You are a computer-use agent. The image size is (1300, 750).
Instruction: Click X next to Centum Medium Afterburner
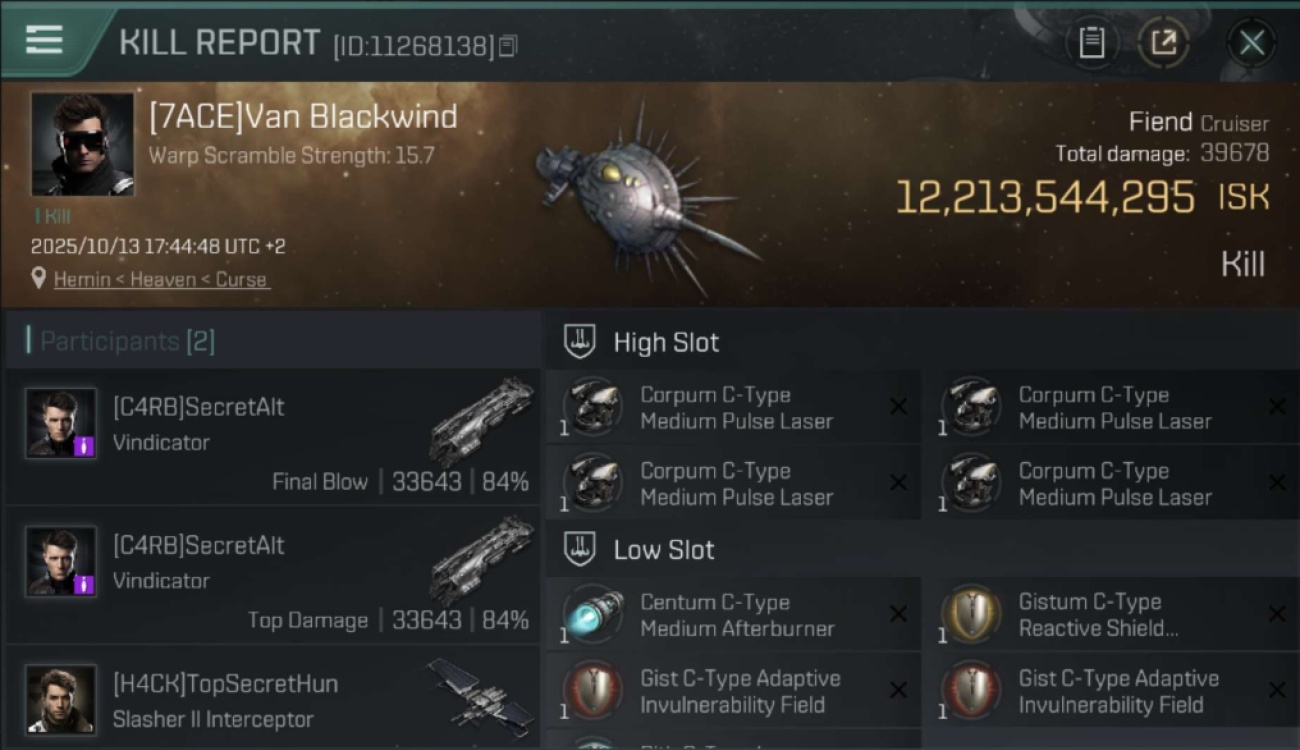tap(898, 614)
